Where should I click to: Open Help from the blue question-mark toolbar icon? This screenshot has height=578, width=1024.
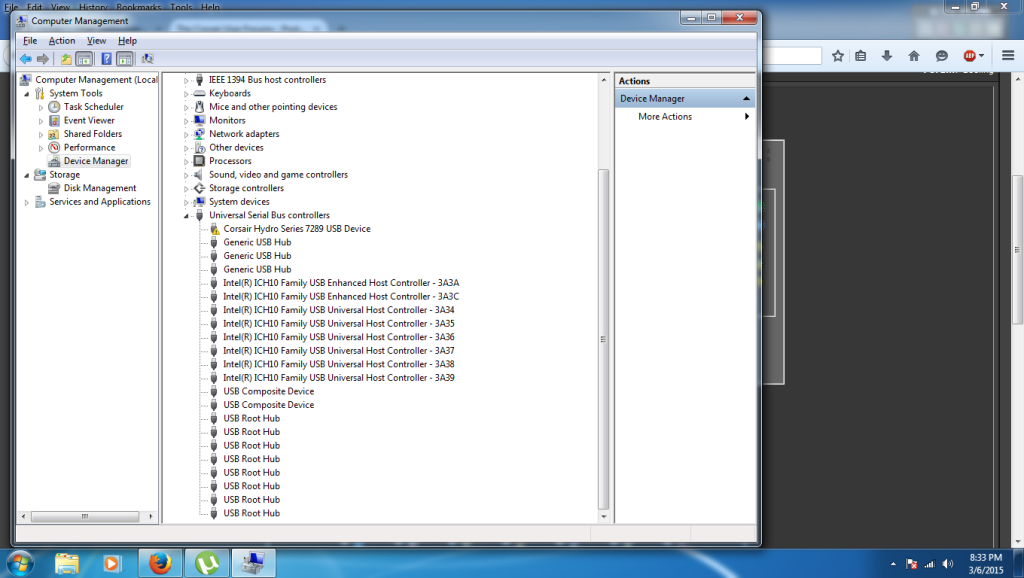click(106, 59)
